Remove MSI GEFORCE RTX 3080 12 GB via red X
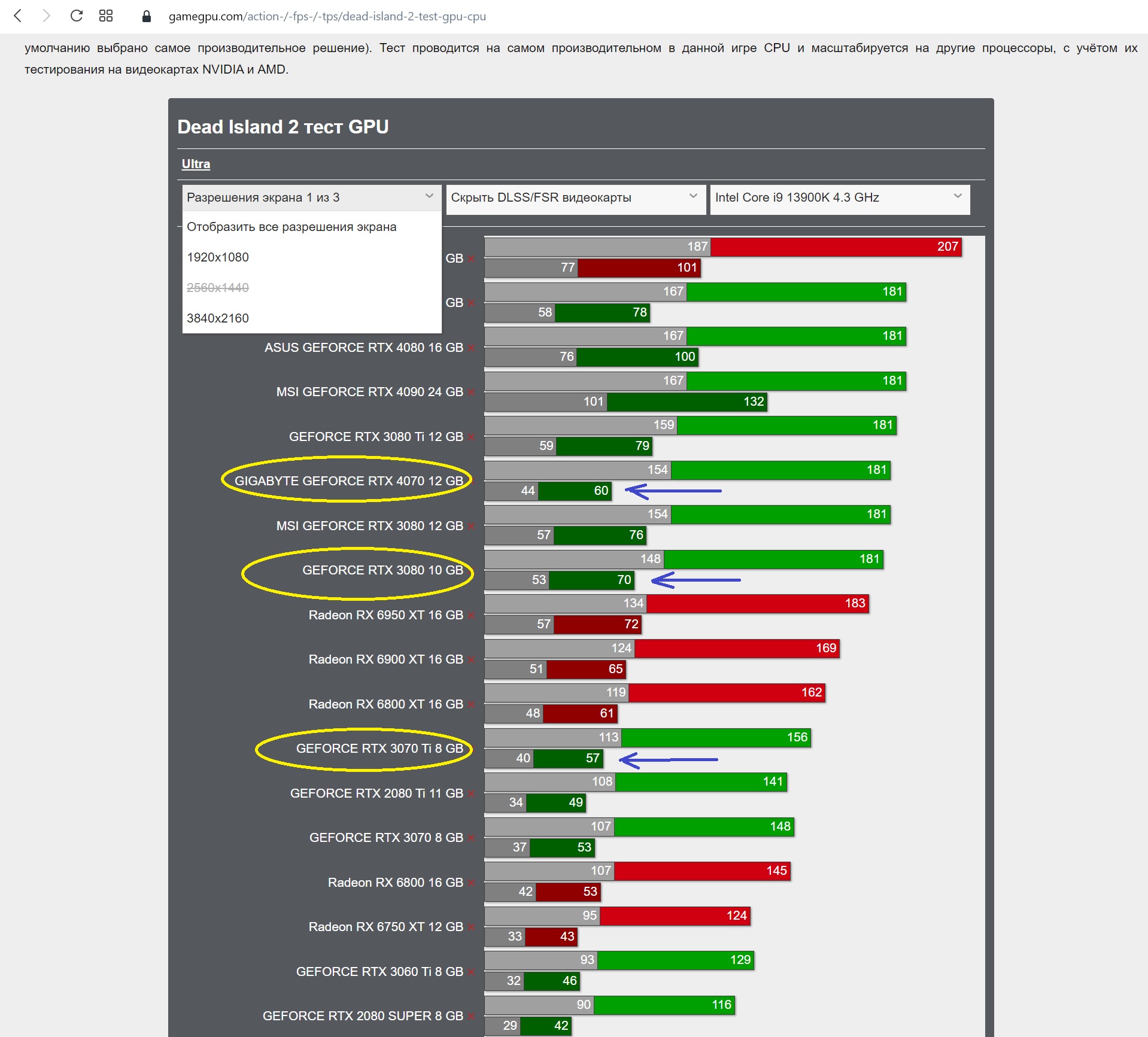The image size is (1148, 1037). click(x=472, y=526)
